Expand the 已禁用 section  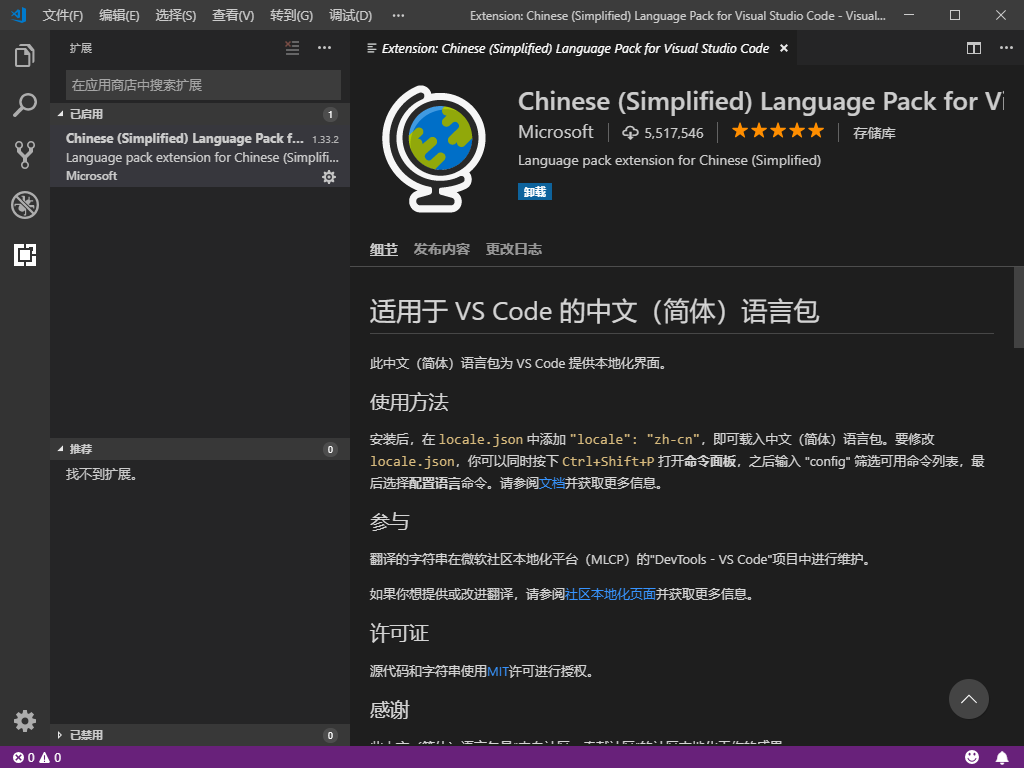tap(85, 735)
